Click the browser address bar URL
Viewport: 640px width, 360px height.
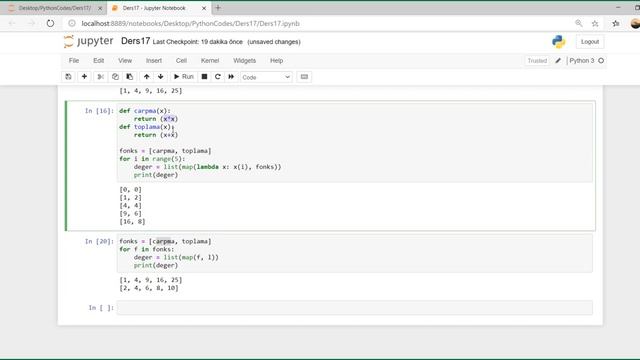191,23
